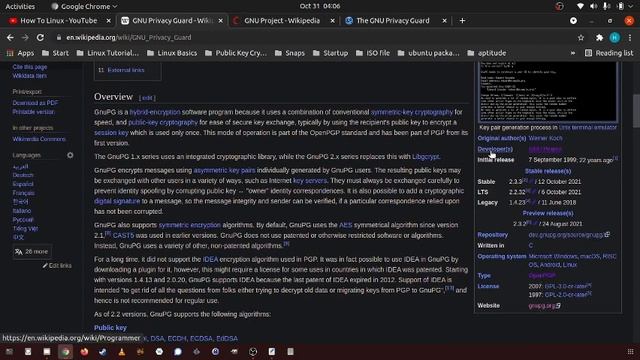Show applications grid in the dock
This screenshot has height=360, width=640.
coord(630,352)
